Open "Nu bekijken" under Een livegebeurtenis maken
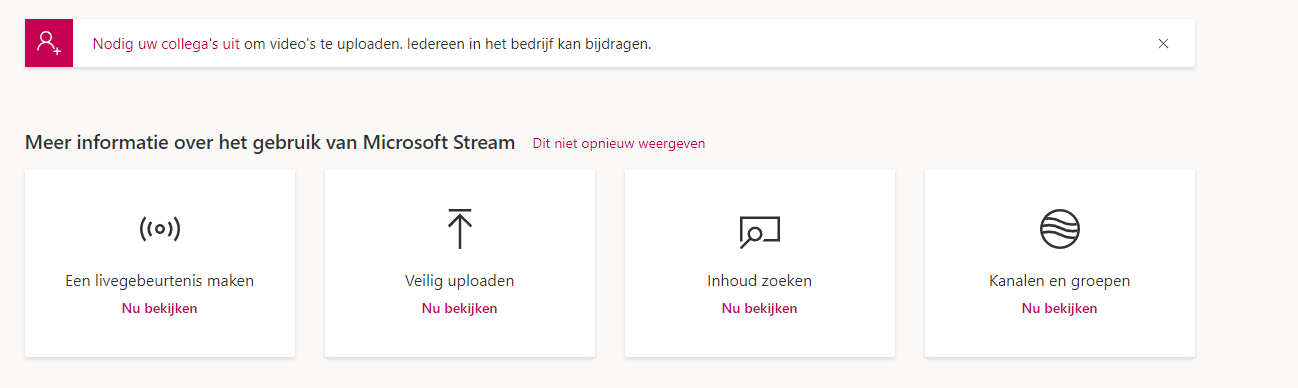1298x388 pixels. tap(160, 308)
